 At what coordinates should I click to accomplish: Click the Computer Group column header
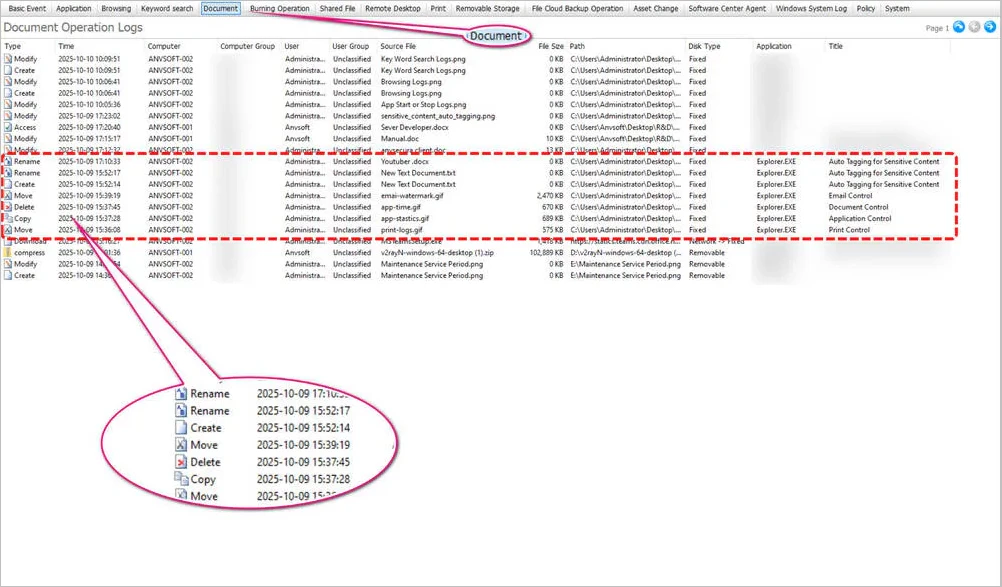coord(249,46)
